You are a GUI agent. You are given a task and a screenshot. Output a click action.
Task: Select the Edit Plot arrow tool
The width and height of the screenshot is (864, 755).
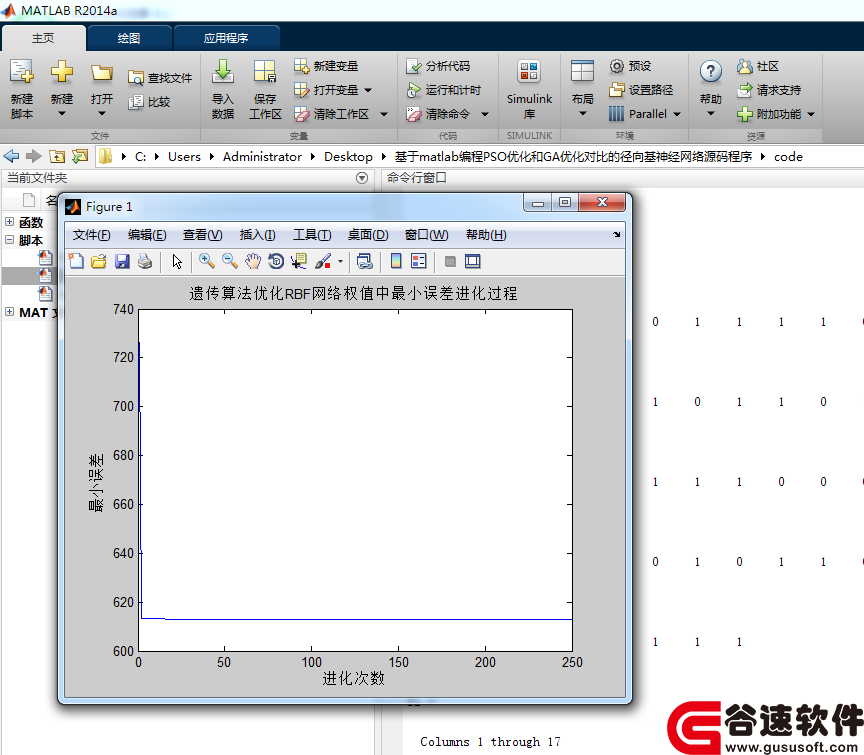pyautogui.click(x=177, y=261)
